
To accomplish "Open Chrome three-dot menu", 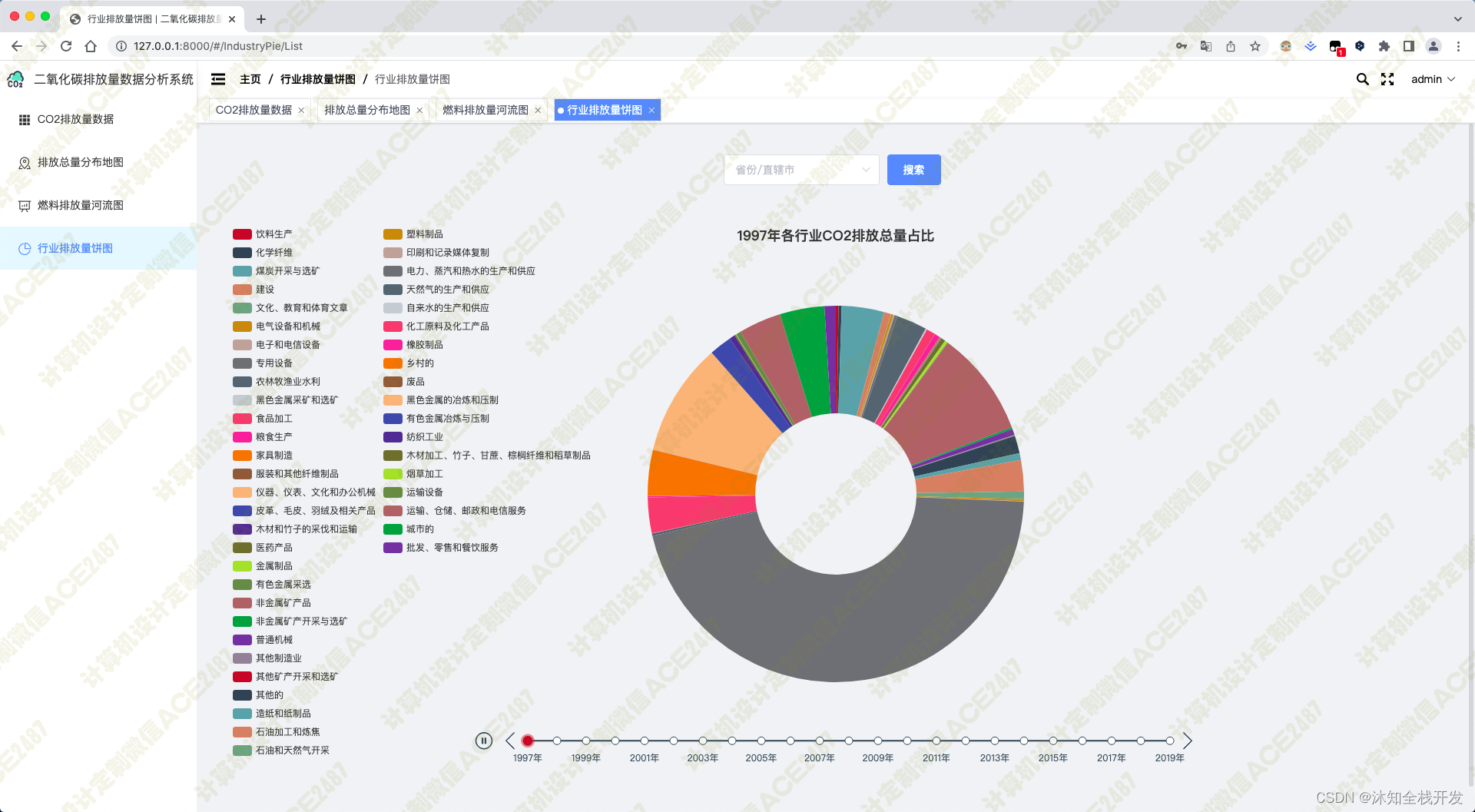I will [x=1458, y=46].
